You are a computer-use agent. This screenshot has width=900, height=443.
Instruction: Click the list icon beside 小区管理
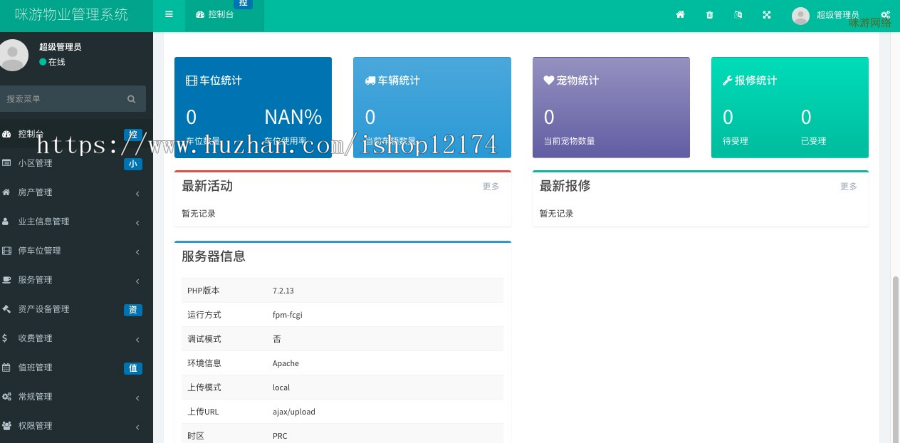click(x=6, y=163)
